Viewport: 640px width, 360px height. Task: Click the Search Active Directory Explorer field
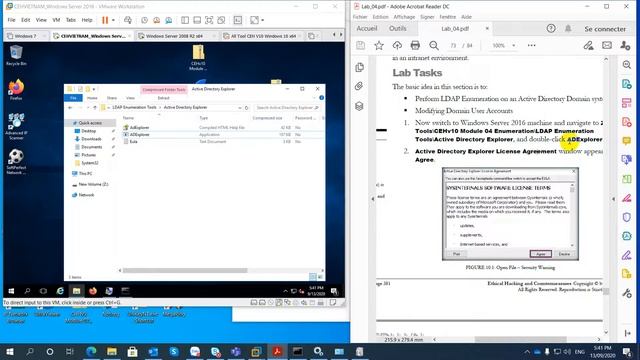click(287, 108)
